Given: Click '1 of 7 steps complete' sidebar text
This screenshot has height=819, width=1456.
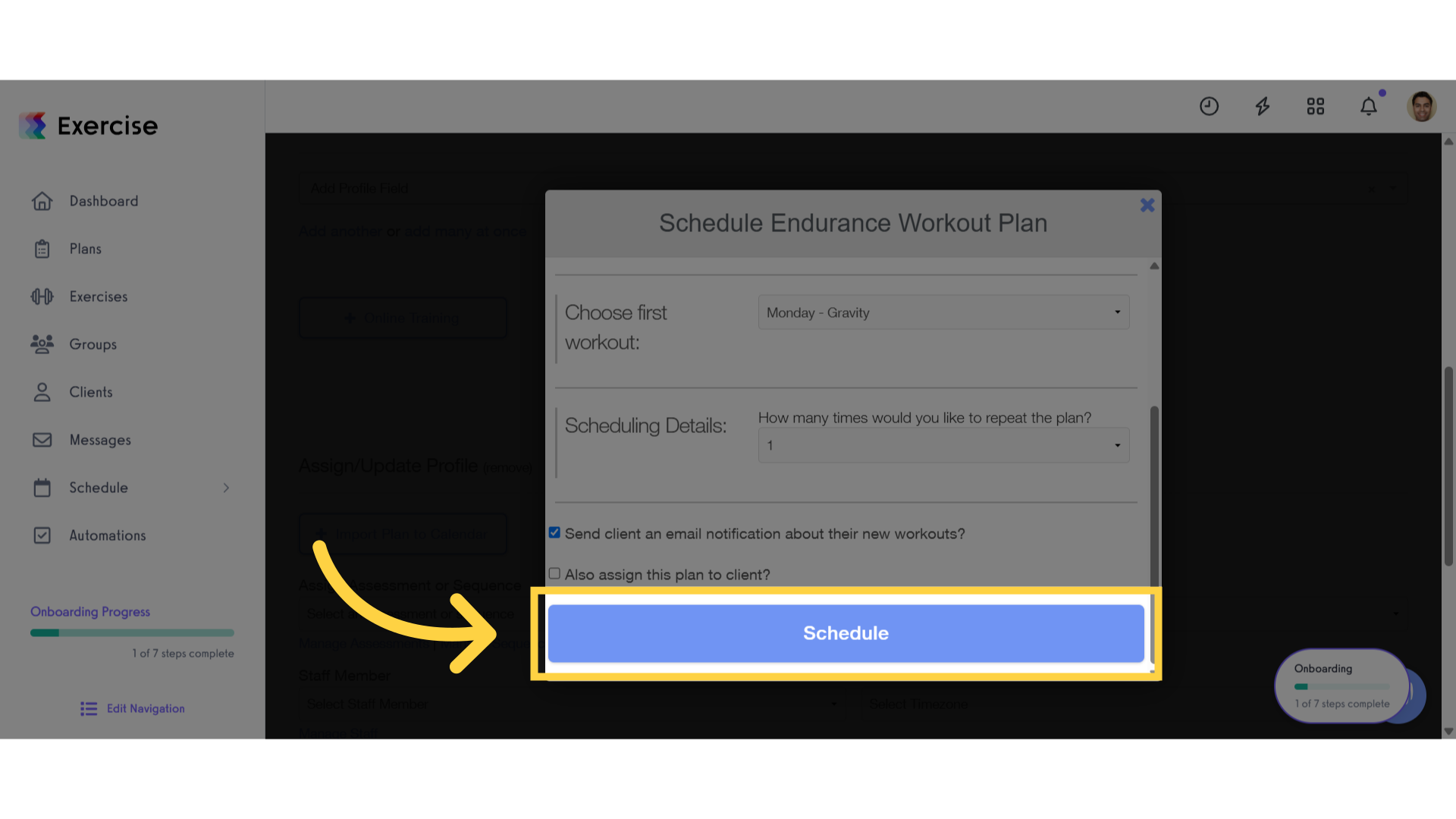Looking at the screenshot, I should pos(183,653).
